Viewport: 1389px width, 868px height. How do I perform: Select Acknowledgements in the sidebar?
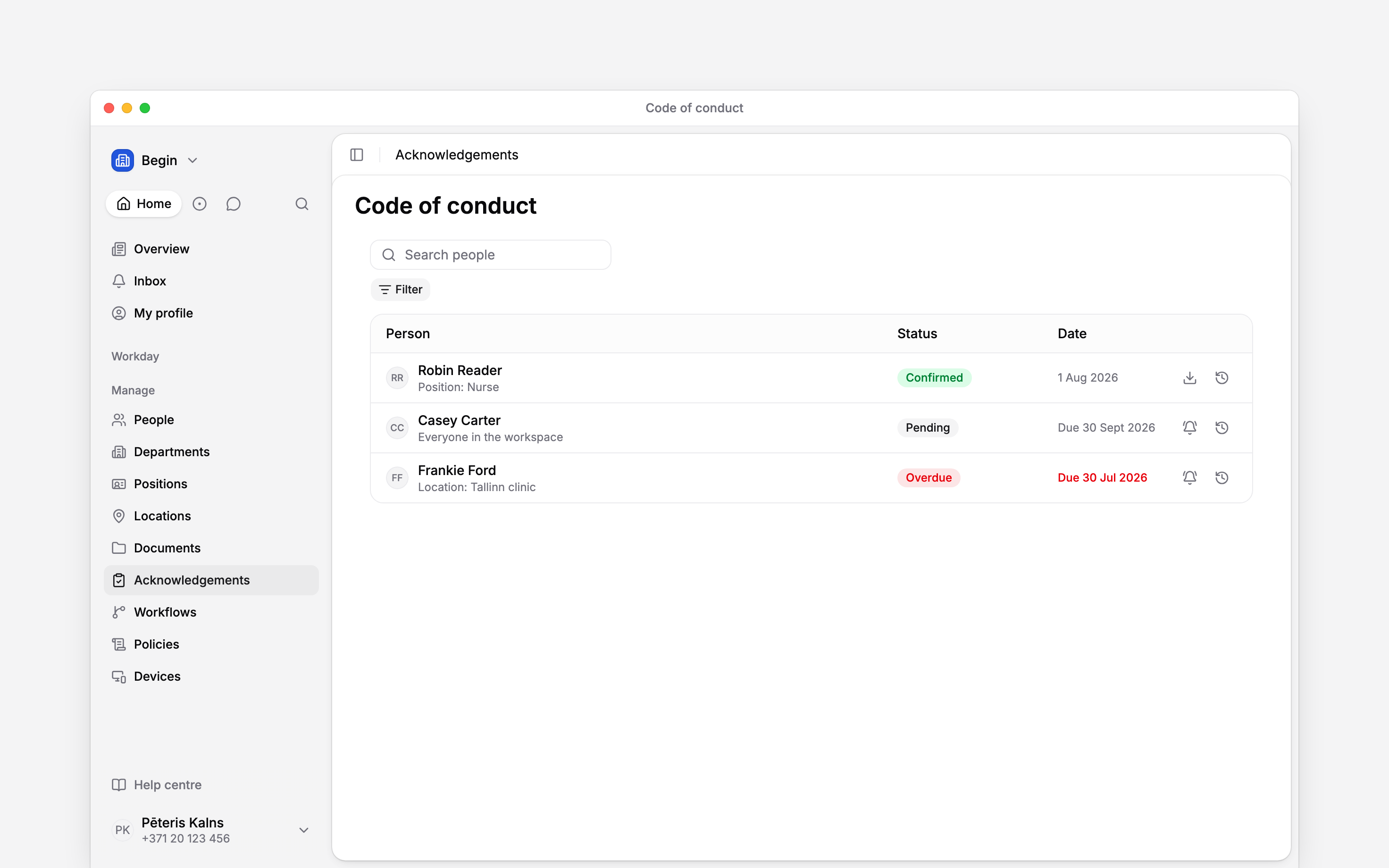tap(211, 580)
